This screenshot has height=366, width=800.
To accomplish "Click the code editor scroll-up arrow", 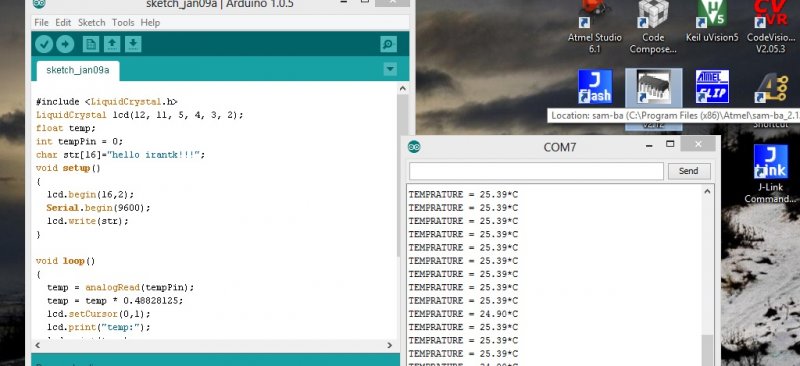I will 403,88.
